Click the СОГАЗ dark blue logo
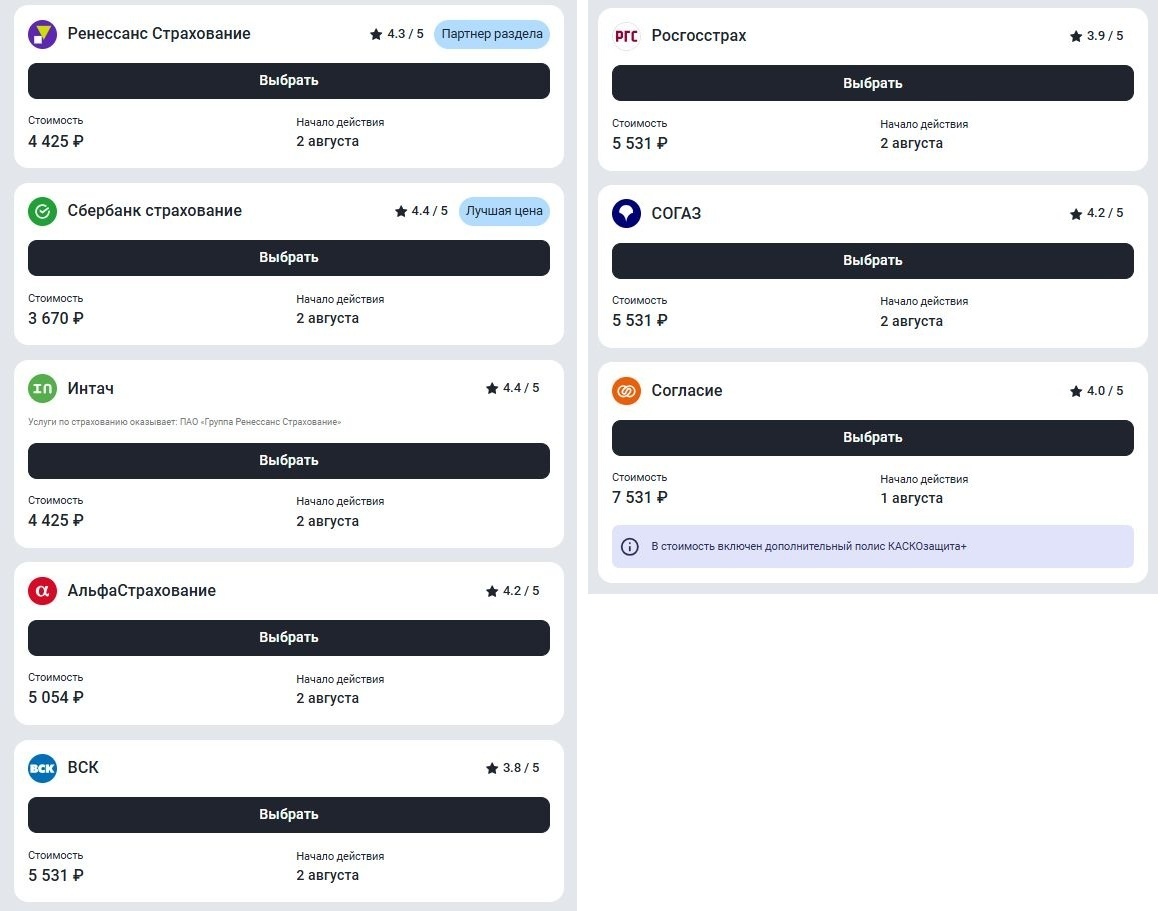This screenshot has height=911, width=1165. pyautogui.click(x=626, y=213)
